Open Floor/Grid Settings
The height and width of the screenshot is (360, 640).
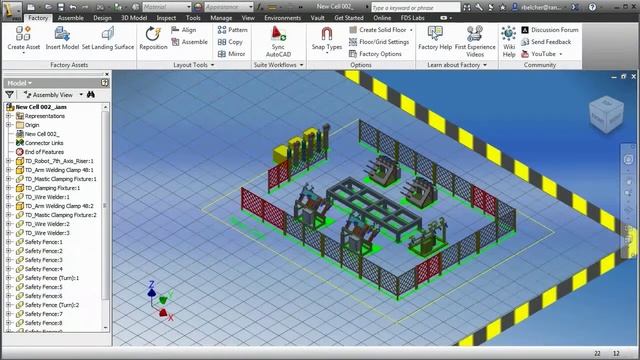click(379, 42)
